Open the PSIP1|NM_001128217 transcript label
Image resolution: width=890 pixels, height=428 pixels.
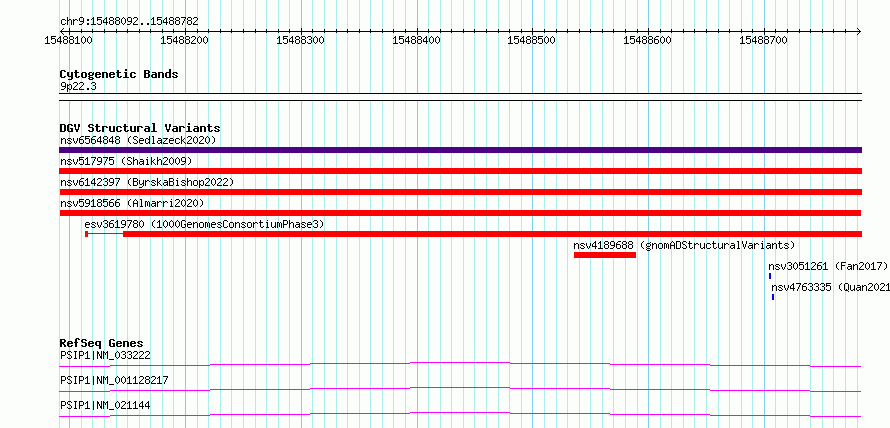[114, 380]
